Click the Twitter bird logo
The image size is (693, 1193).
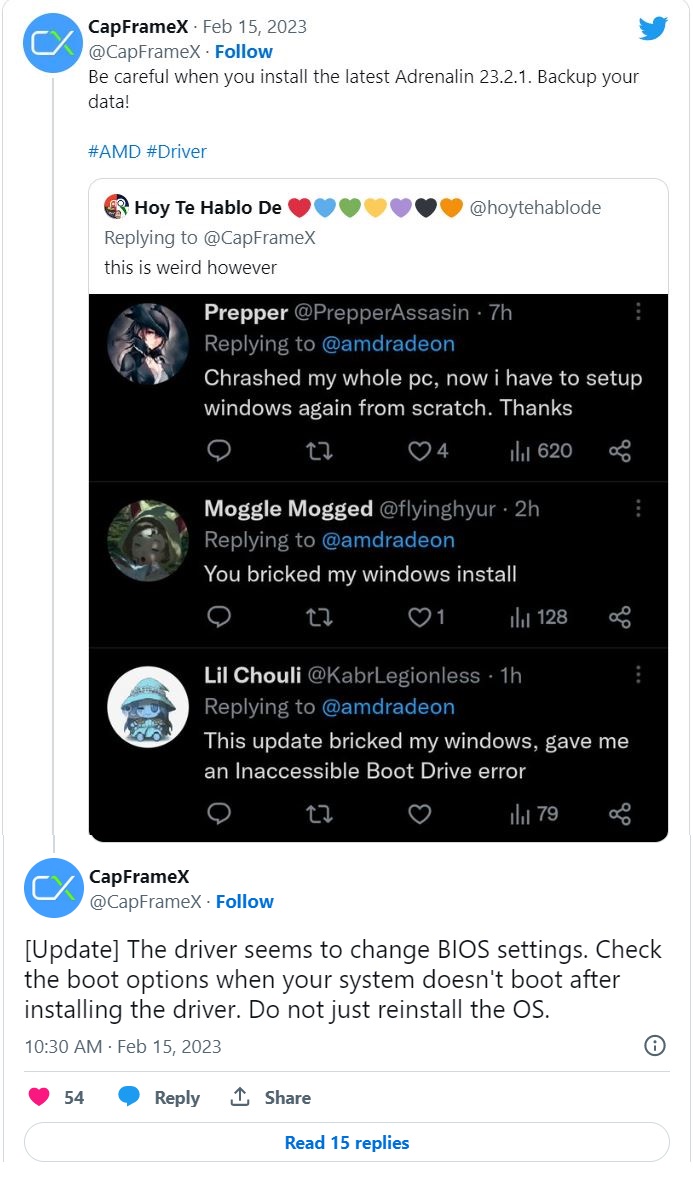pyautogui.click(x=653, y=29)
